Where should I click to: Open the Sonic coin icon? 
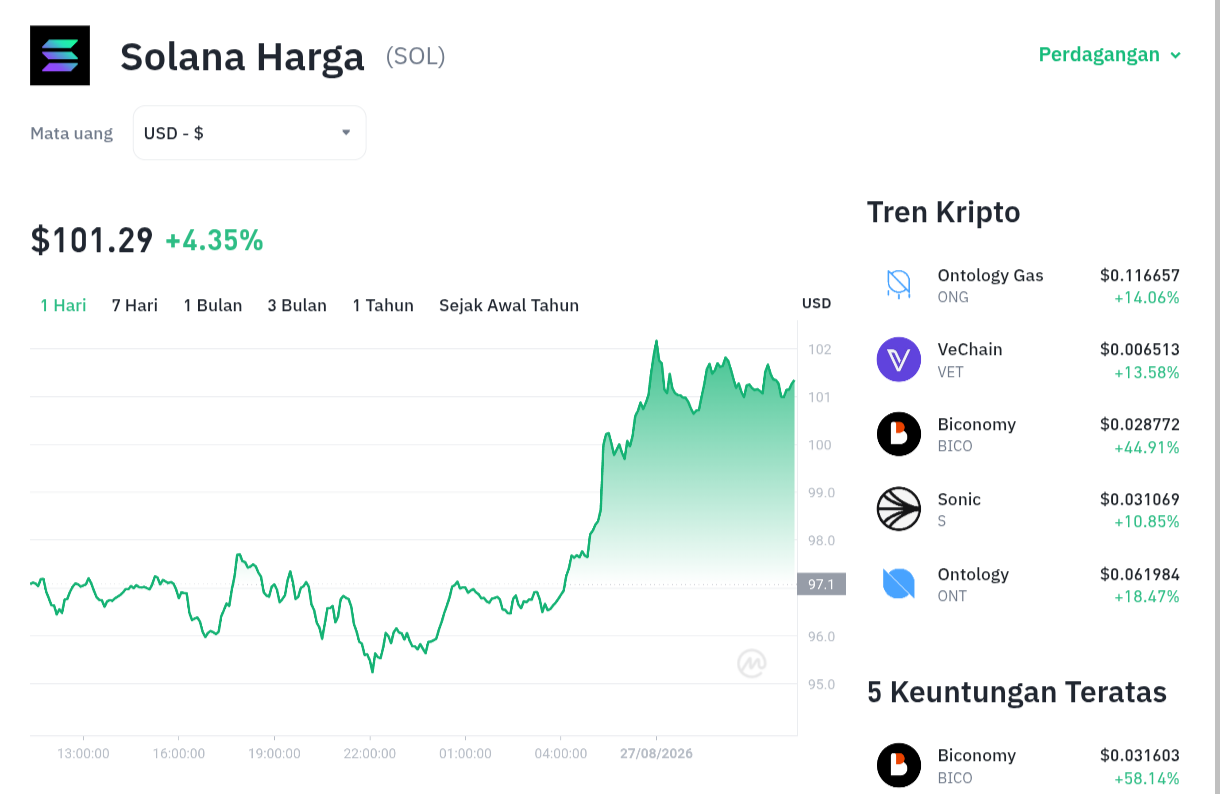click(x=899, y=509)
